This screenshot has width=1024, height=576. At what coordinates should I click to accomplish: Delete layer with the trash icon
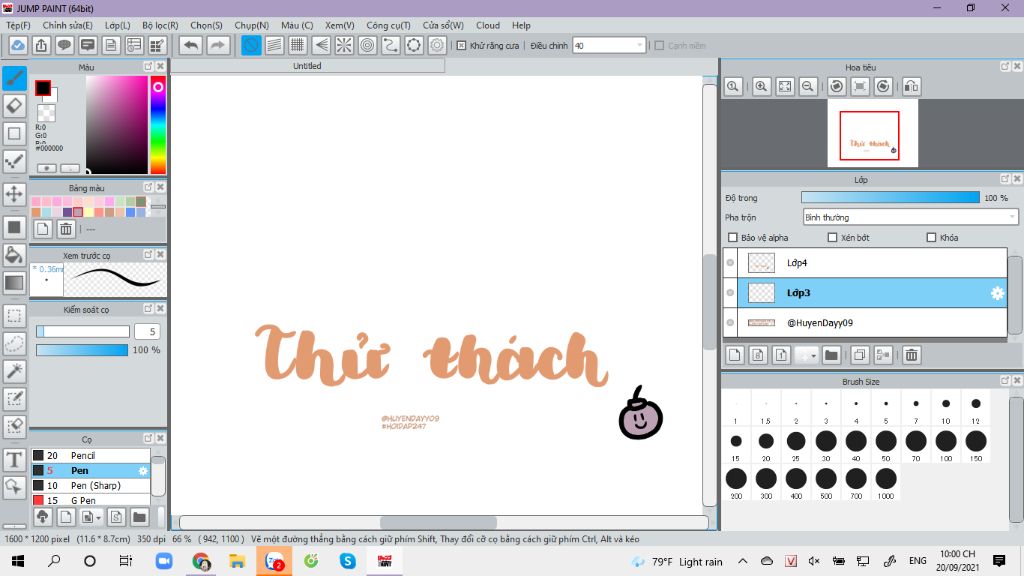pyautogui.click(x=912, y=355)
